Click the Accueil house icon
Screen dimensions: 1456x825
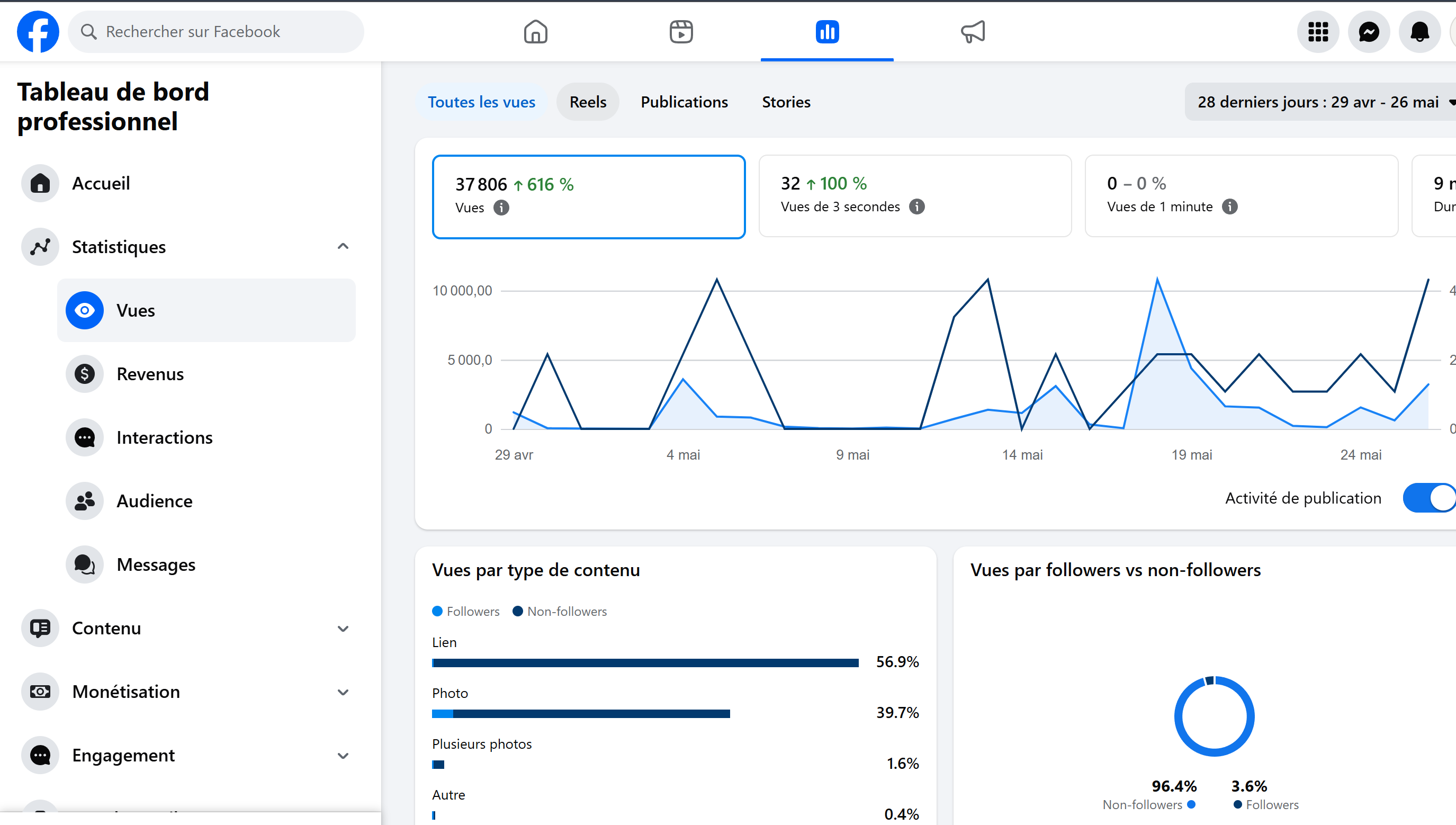(40, 184)
